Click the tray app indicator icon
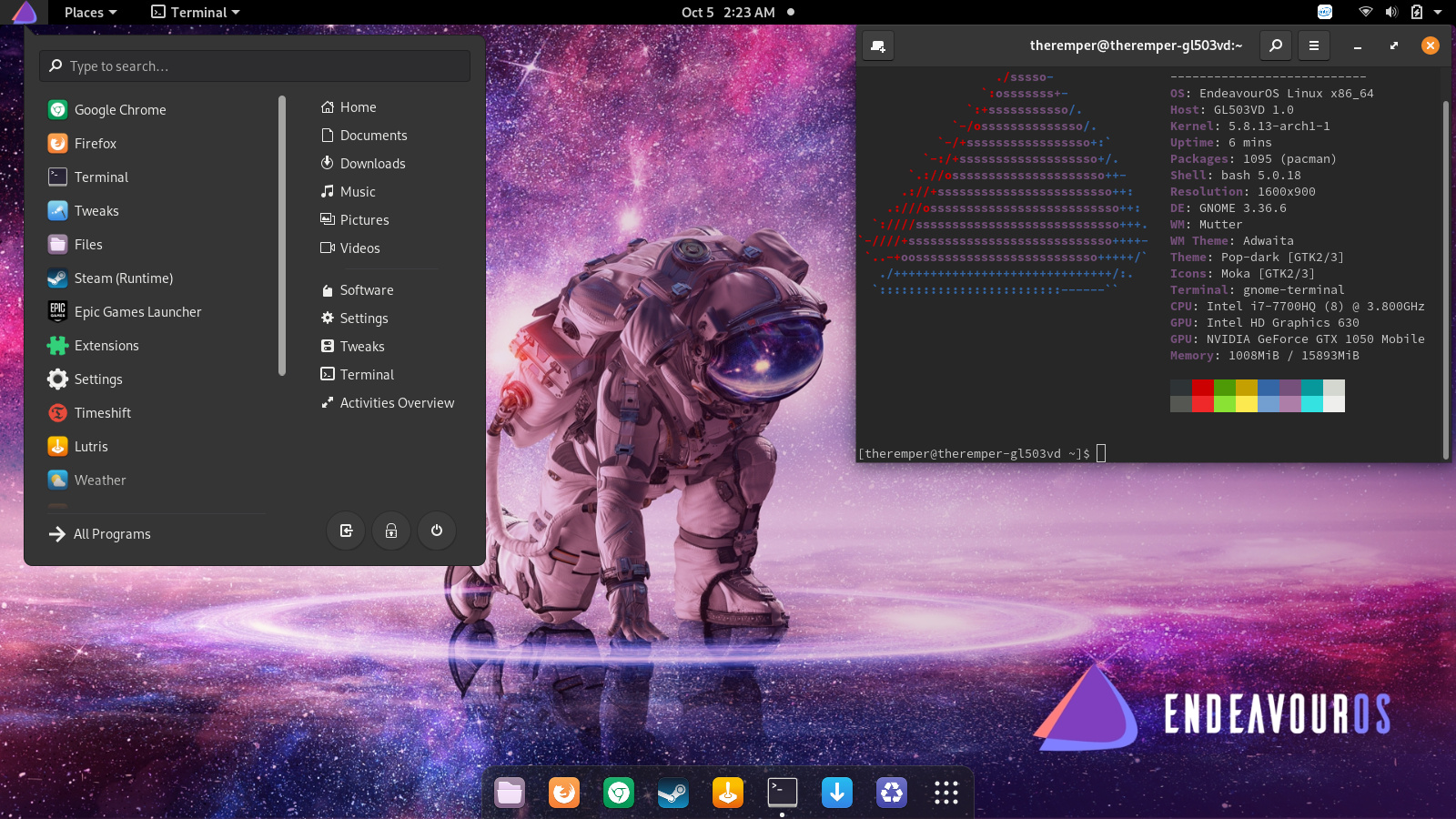Viewport: 1456px width, 819px height. click(1325, 12)
